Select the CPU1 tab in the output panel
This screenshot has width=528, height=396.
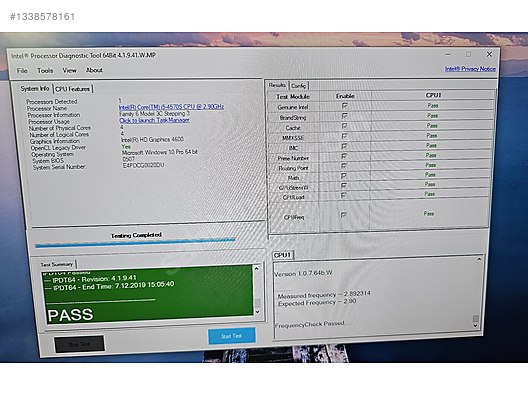point(282,255)
